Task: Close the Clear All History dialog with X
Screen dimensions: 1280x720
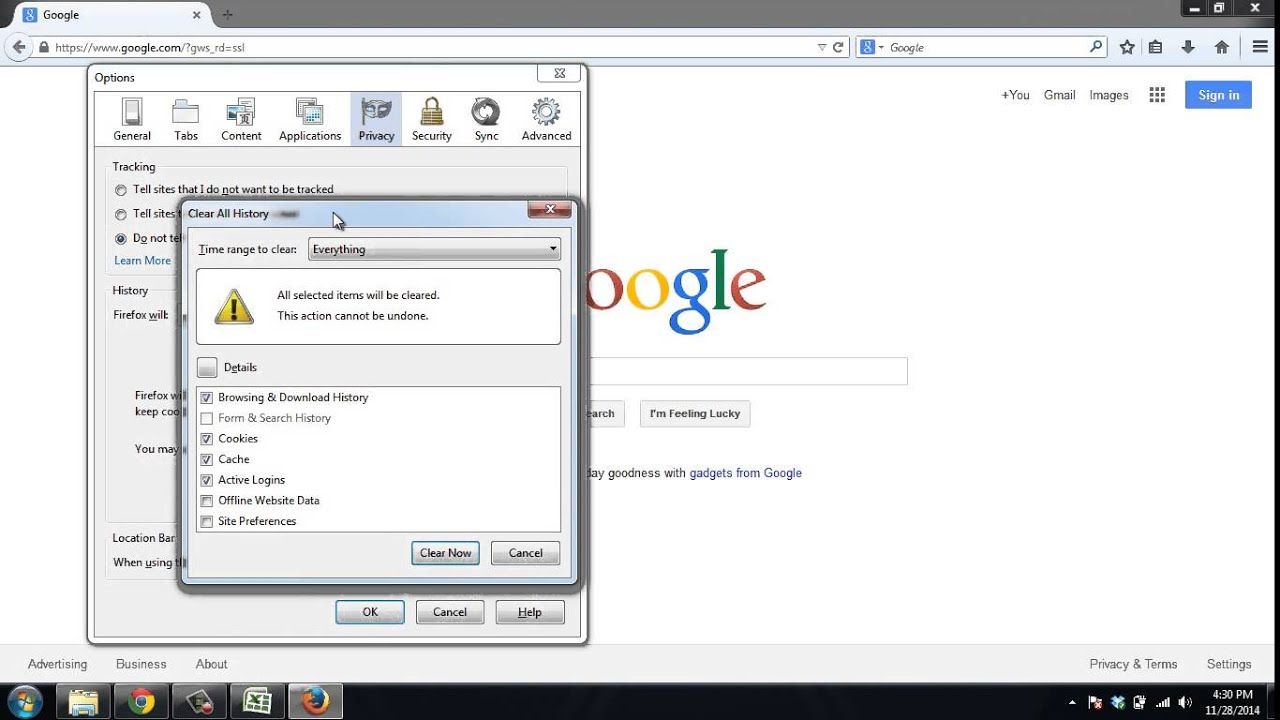Action: coord(549,209)
